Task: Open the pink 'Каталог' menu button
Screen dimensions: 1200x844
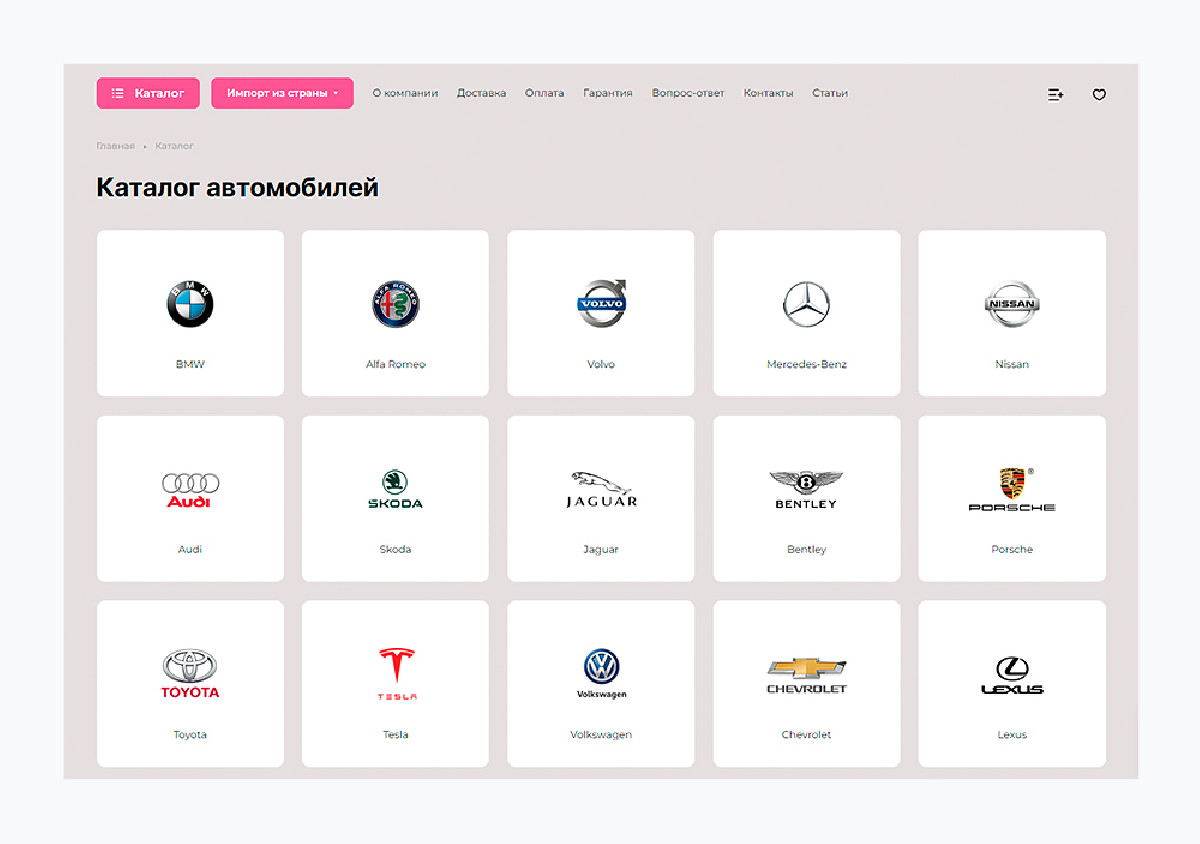Action: point(148,93)
